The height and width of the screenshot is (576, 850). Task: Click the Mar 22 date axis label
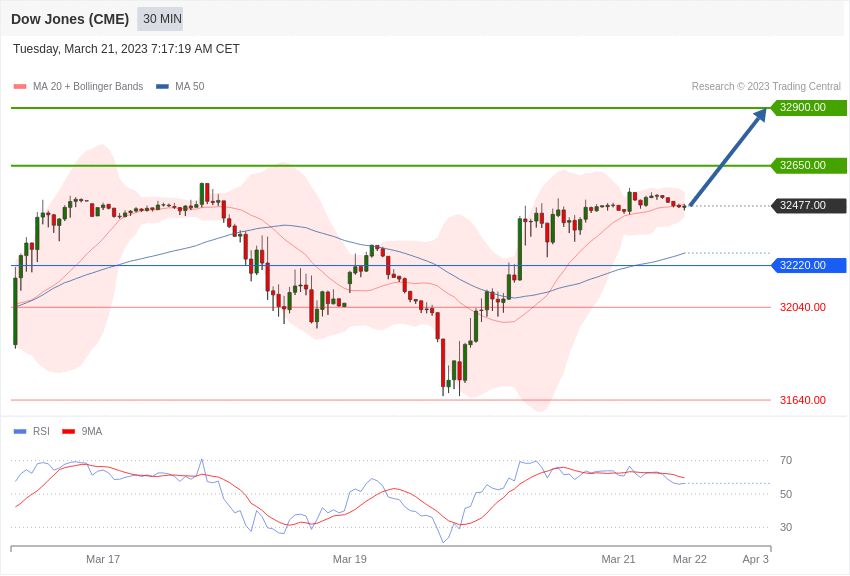click(x=690, y=559)
